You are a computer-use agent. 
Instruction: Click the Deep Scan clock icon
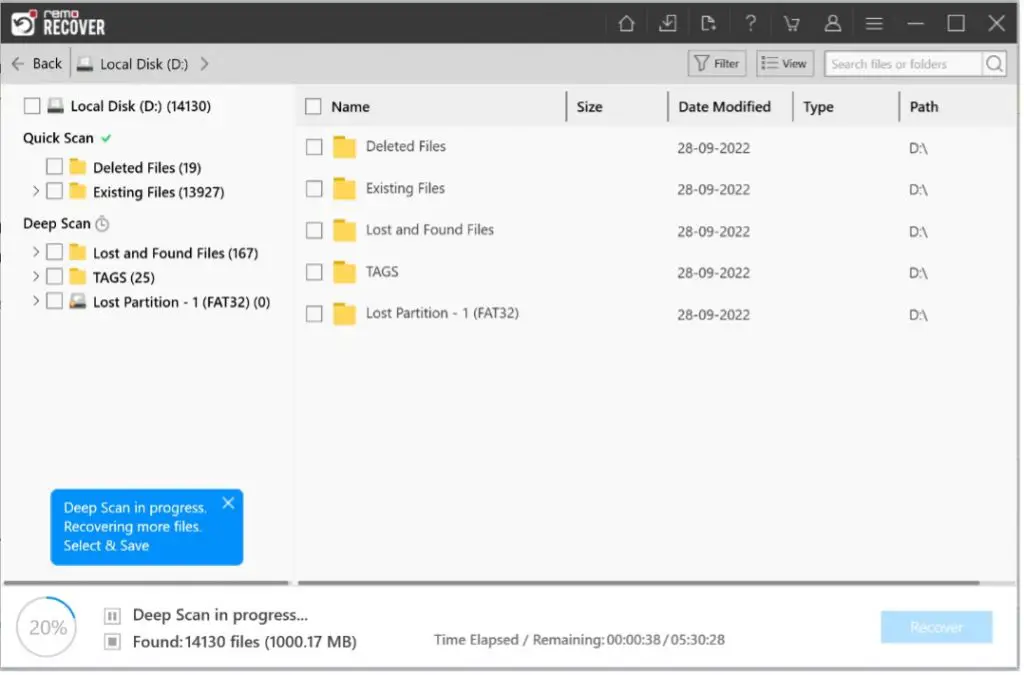point(103,225)
